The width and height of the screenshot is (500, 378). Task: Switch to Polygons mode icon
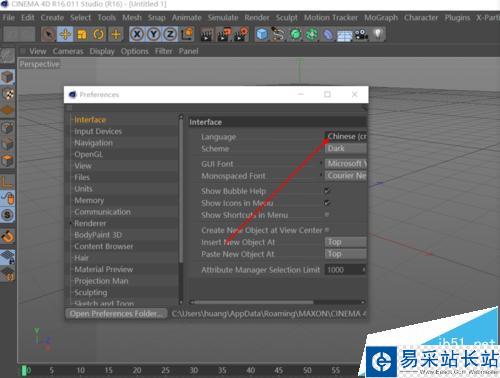click(x=7, y=161)
